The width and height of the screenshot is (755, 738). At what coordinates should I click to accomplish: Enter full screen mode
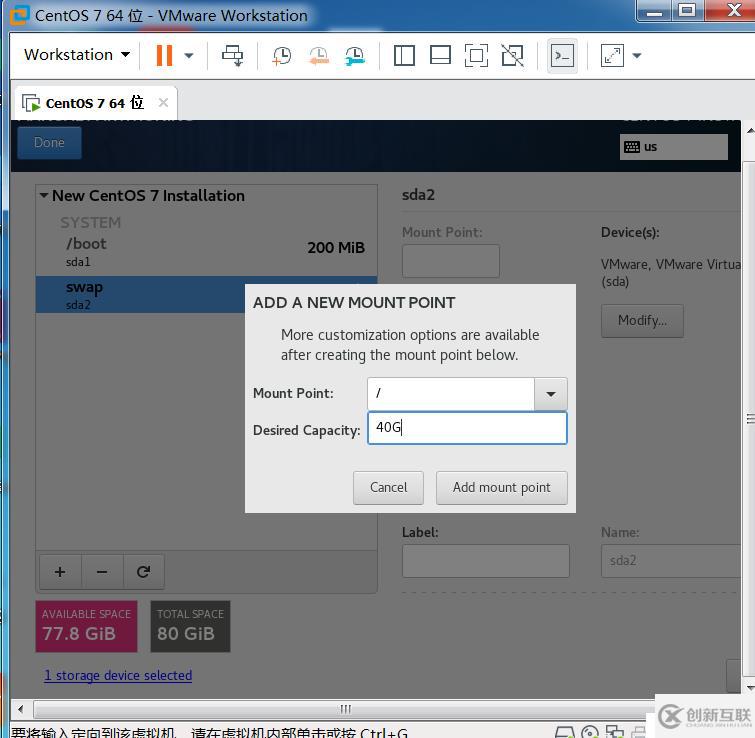476,55
